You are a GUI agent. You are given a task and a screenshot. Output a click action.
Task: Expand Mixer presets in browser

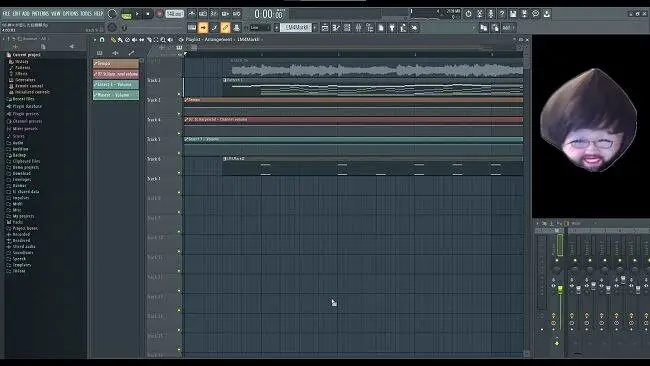point(25,128)
